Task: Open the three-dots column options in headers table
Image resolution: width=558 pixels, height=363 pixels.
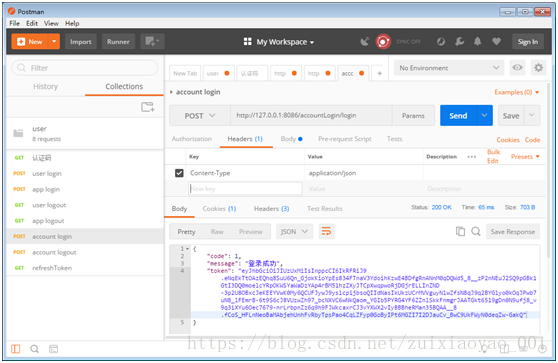Action: (472, 157)
